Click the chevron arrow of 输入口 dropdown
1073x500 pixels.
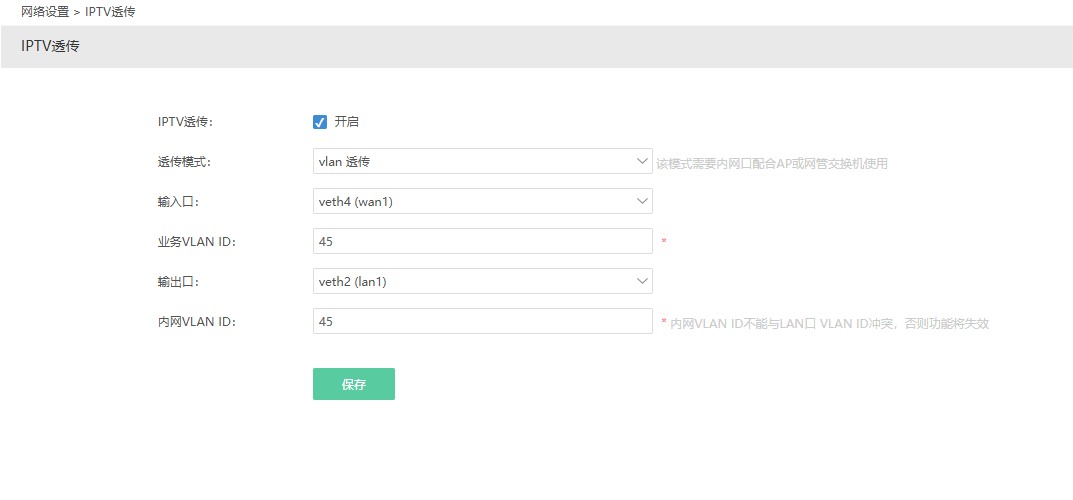pyautogui.click(x=642, y=201)
